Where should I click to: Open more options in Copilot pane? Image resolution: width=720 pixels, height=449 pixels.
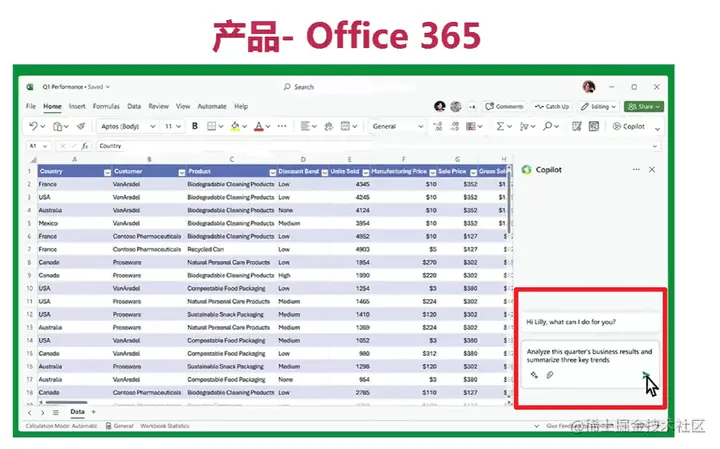636,169
